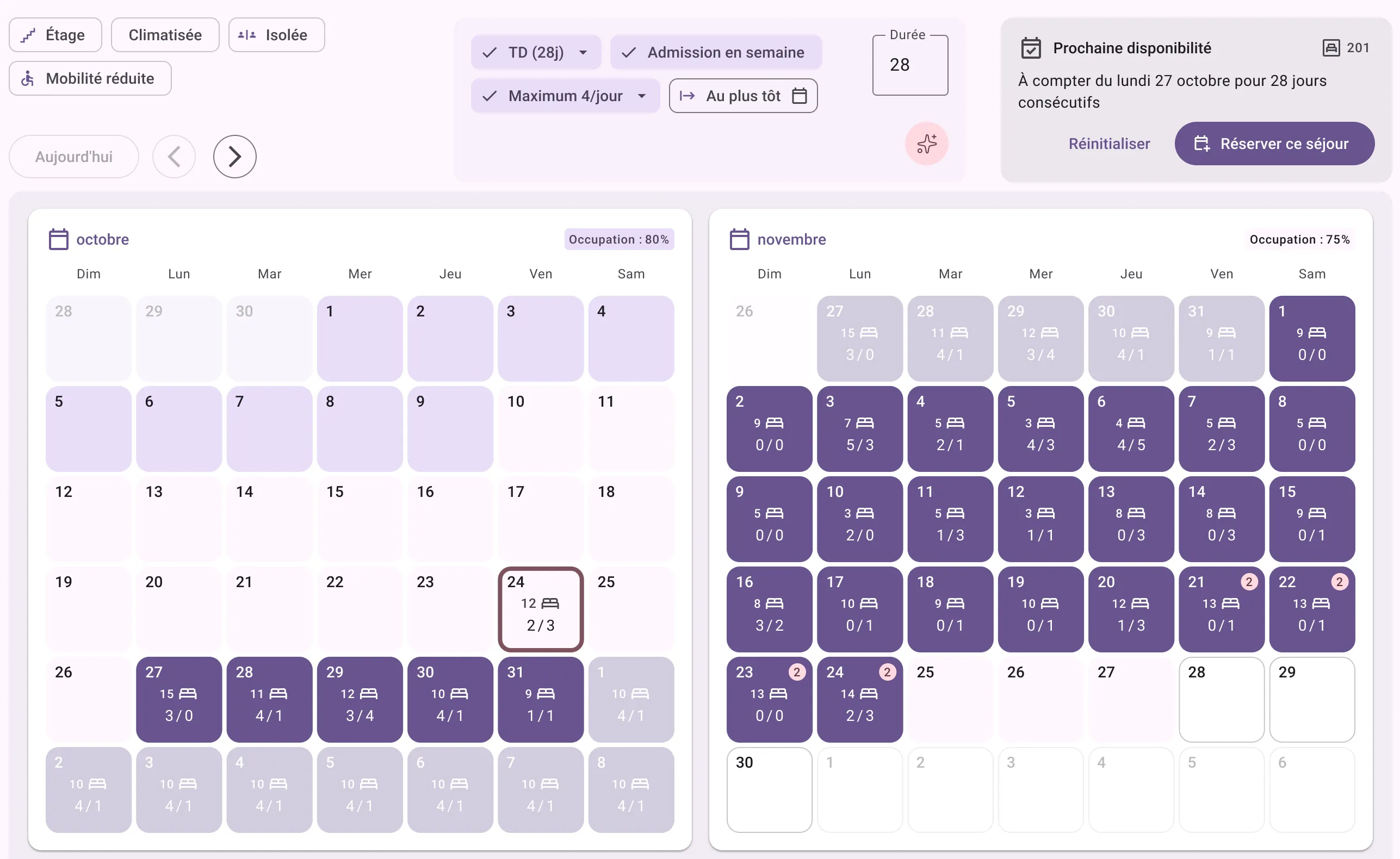Click the sparkle auto-suggest icon button

(927, 144)
